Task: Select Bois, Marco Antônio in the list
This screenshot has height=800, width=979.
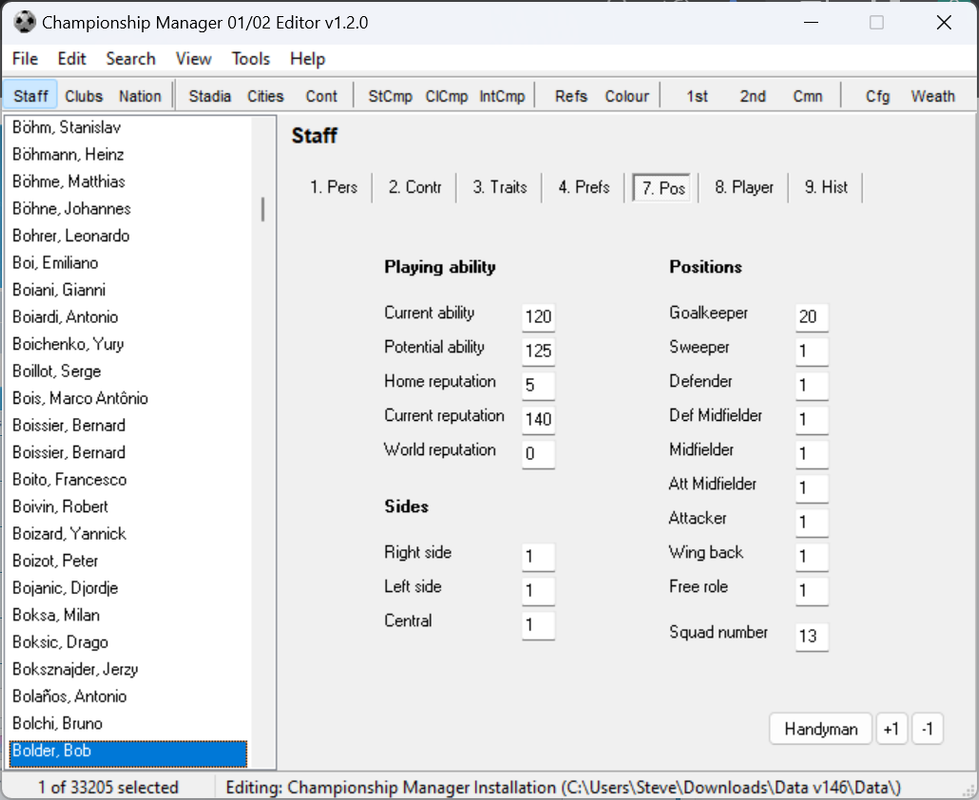Action: click(x=129, y=398)
